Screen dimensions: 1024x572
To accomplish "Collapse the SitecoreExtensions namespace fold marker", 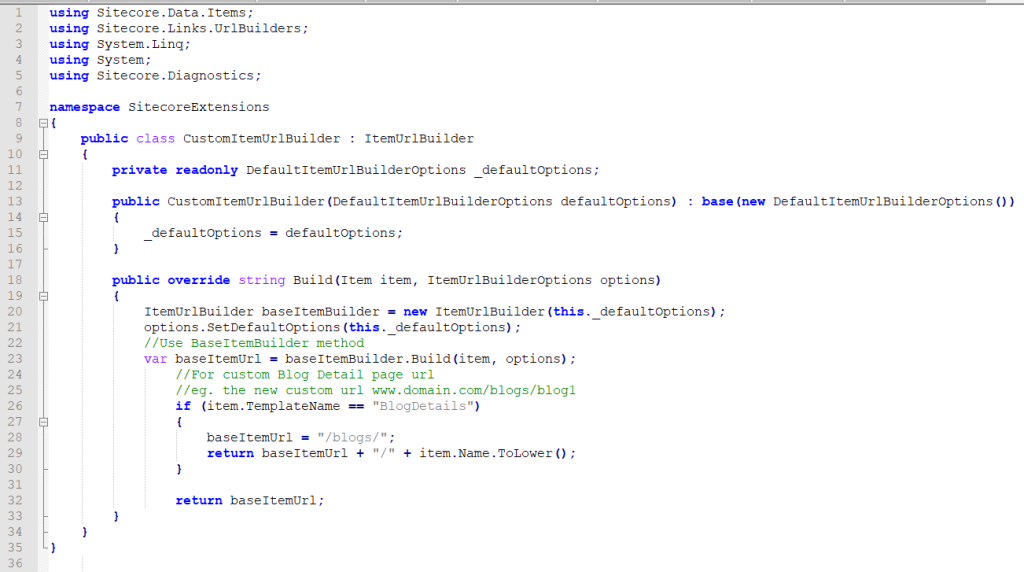I will coord(43,123).
